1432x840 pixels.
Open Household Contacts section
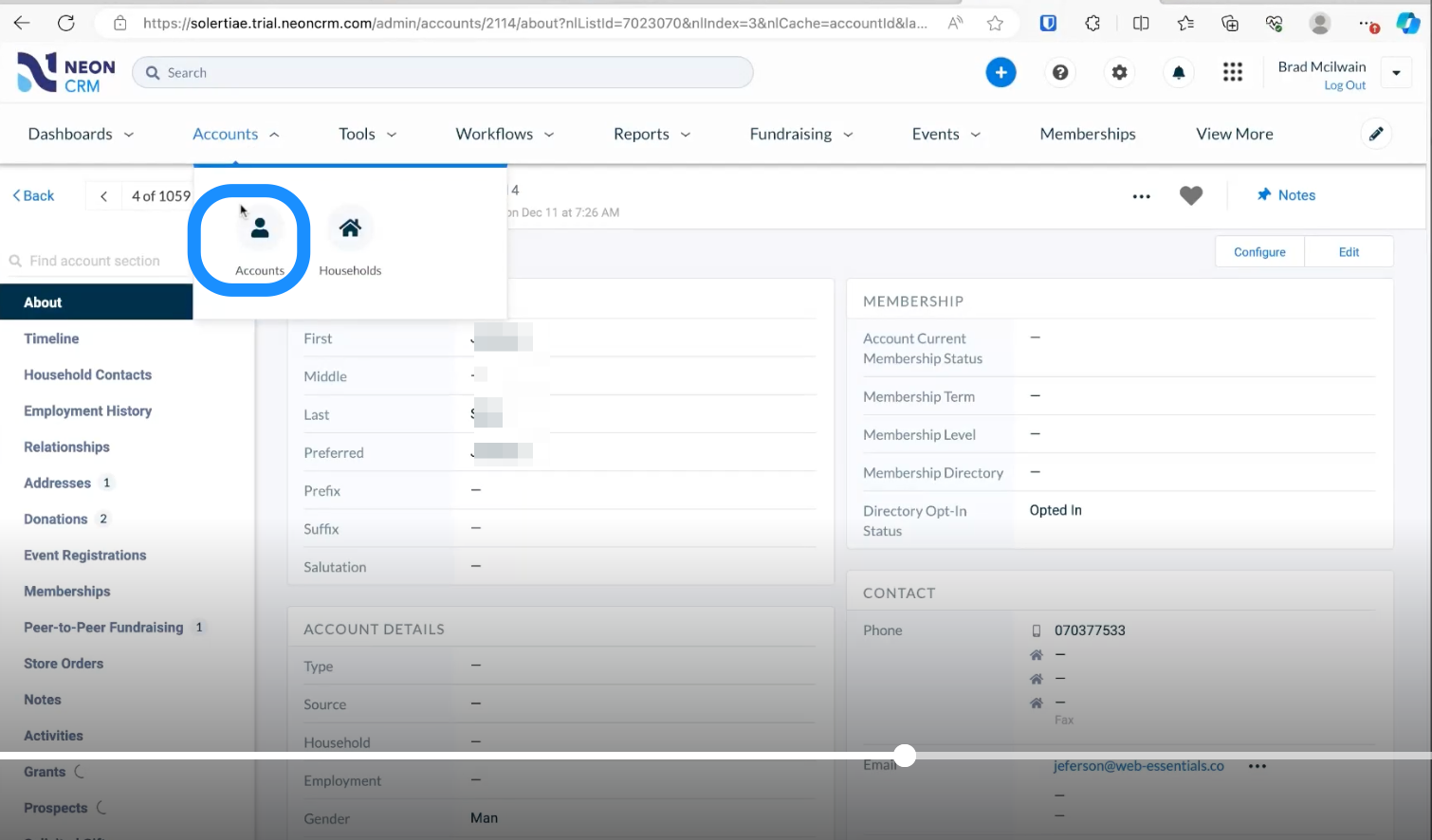(x=87, y=374)
